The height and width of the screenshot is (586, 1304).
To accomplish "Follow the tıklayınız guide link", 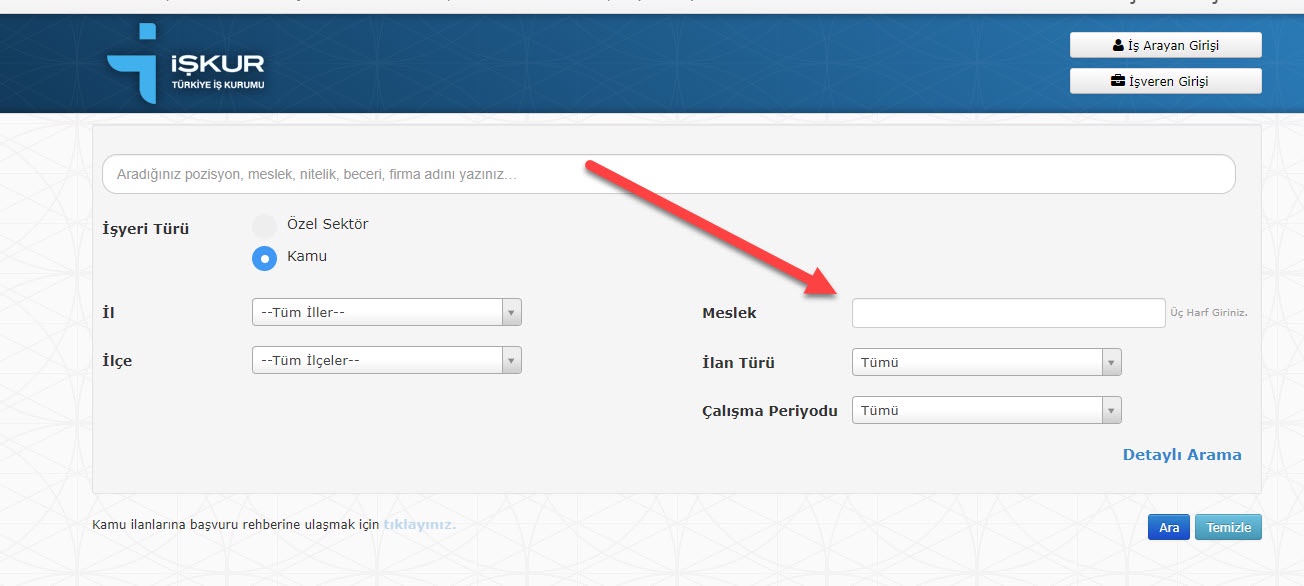I will 419,525.
